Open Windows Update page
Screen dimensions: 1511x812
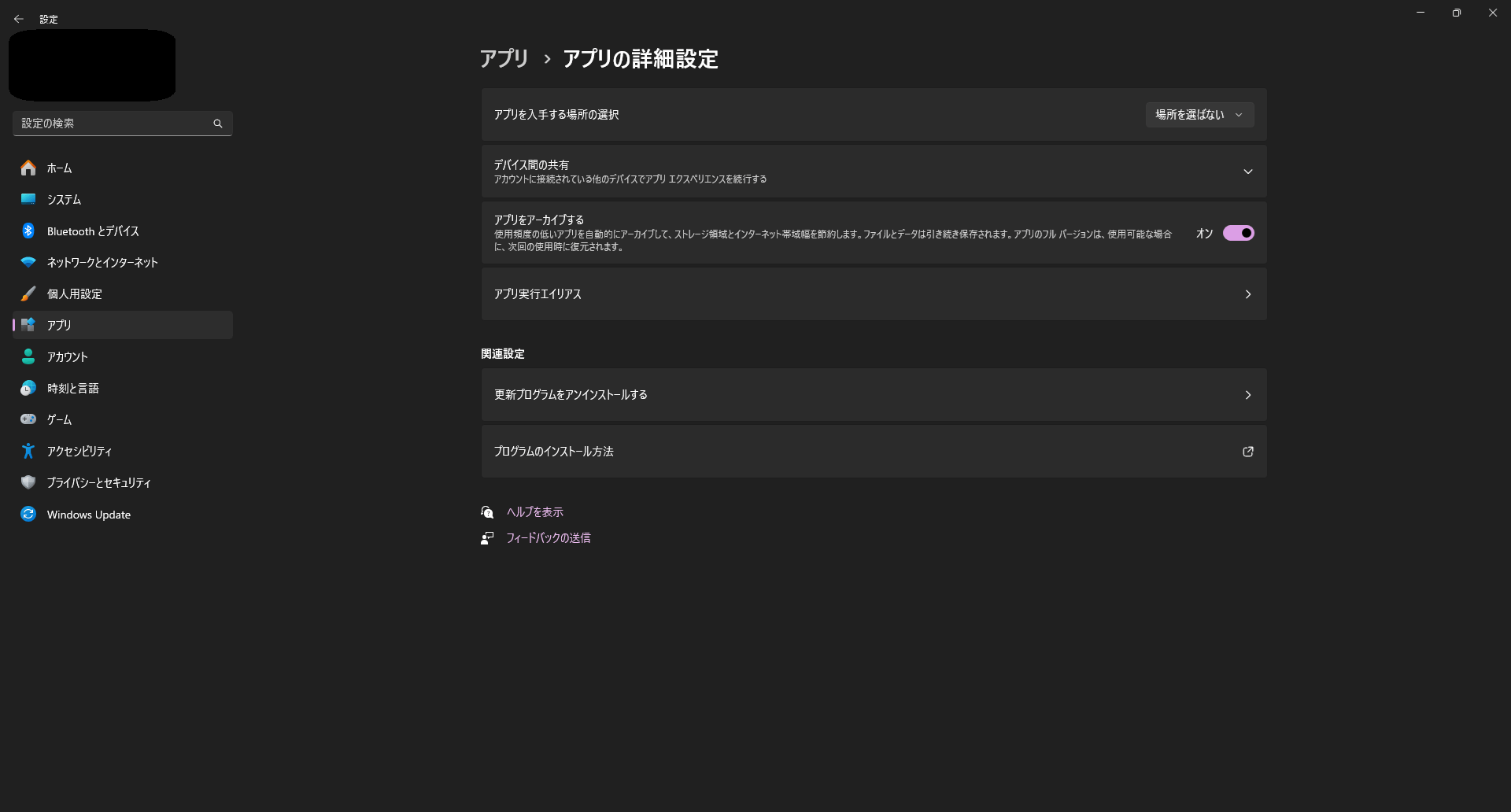pos(123,514)
